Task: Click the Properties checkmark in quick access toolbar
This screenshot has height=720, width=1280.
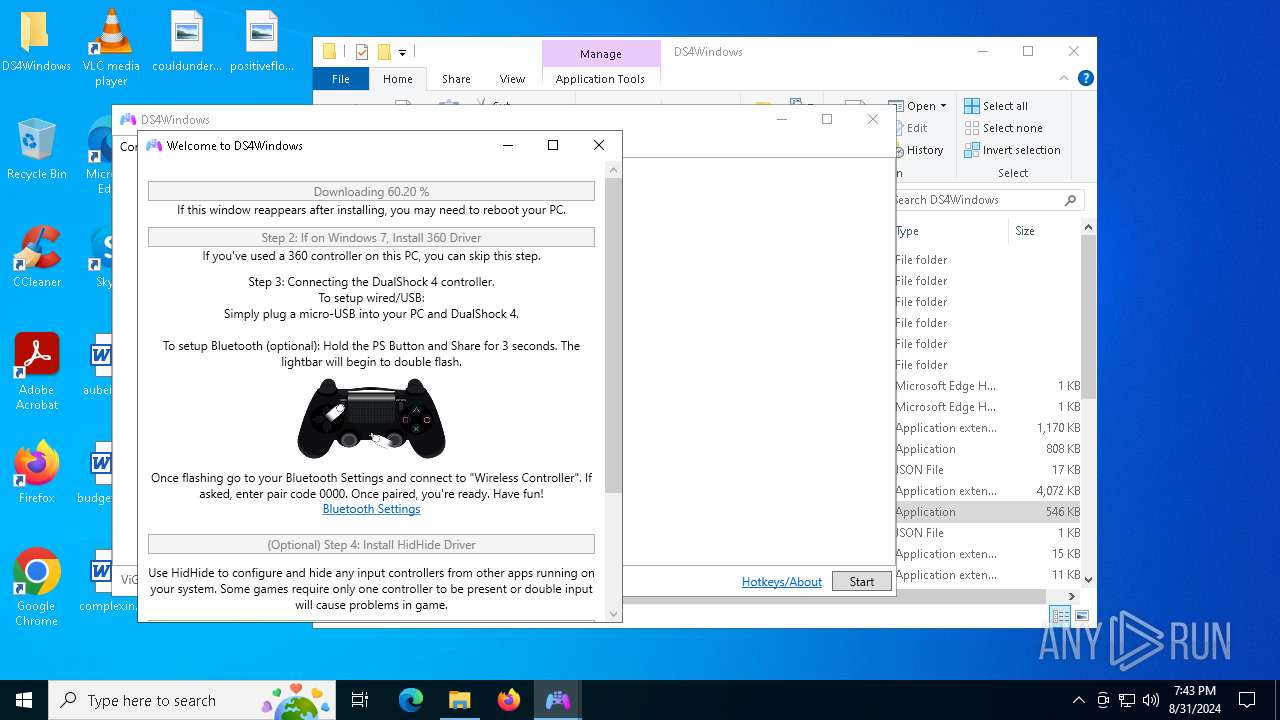Action: (x=361, y=52)
